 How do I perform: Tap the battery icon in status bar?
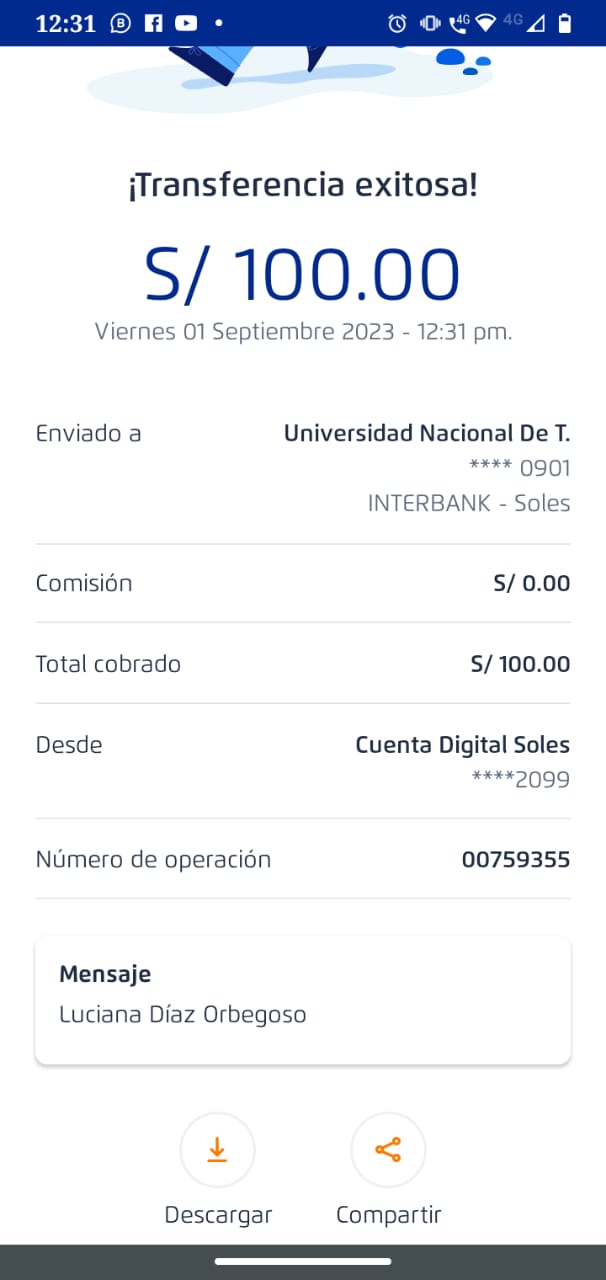pos(565,23)
